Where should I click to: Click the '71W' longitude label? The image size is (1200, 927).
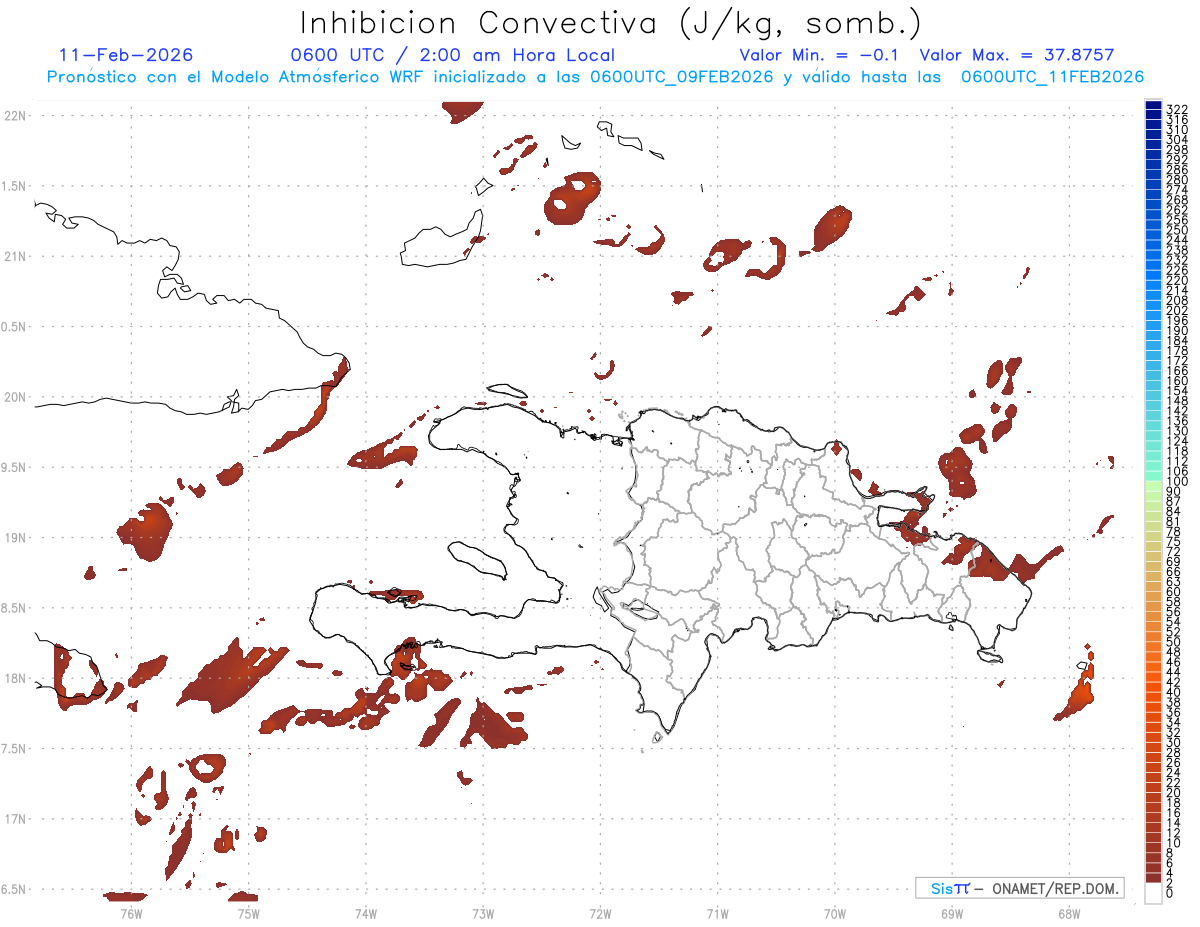pyautogui.click(x=717, y=913)
